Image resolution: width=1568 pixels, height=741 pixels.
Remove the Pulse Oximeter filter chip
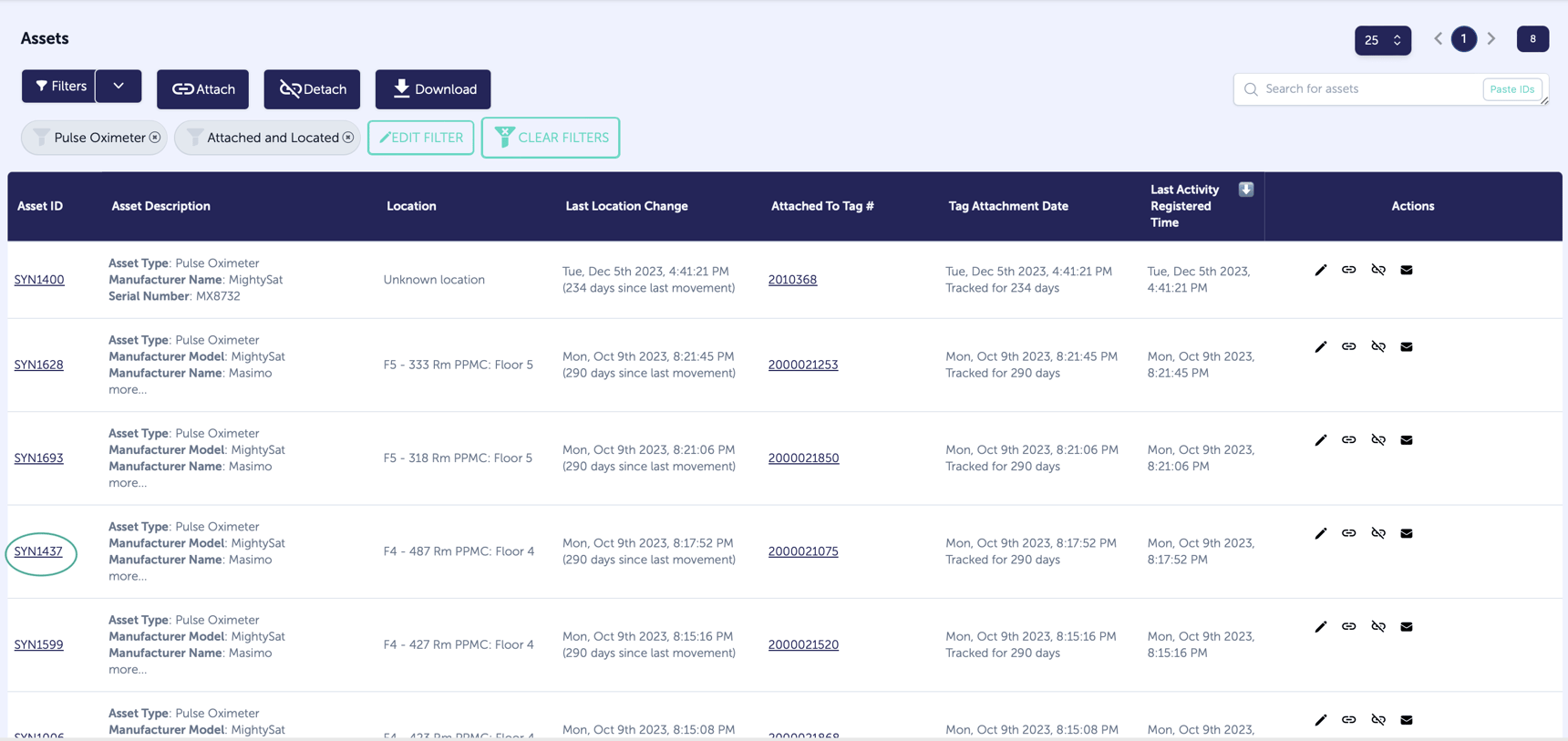(x=155, y=138)
